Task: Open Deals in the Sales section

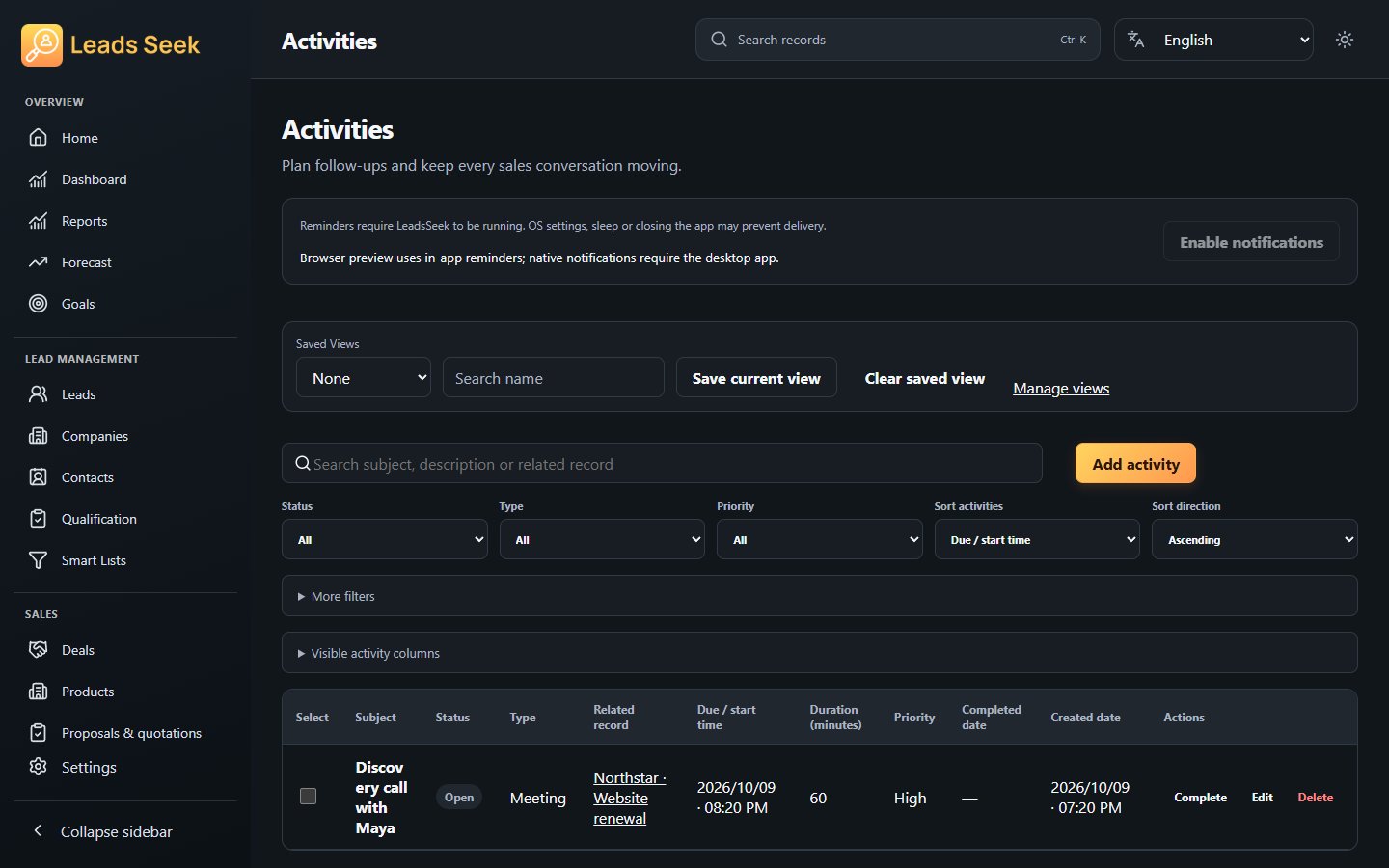Action: pos(78,650)
